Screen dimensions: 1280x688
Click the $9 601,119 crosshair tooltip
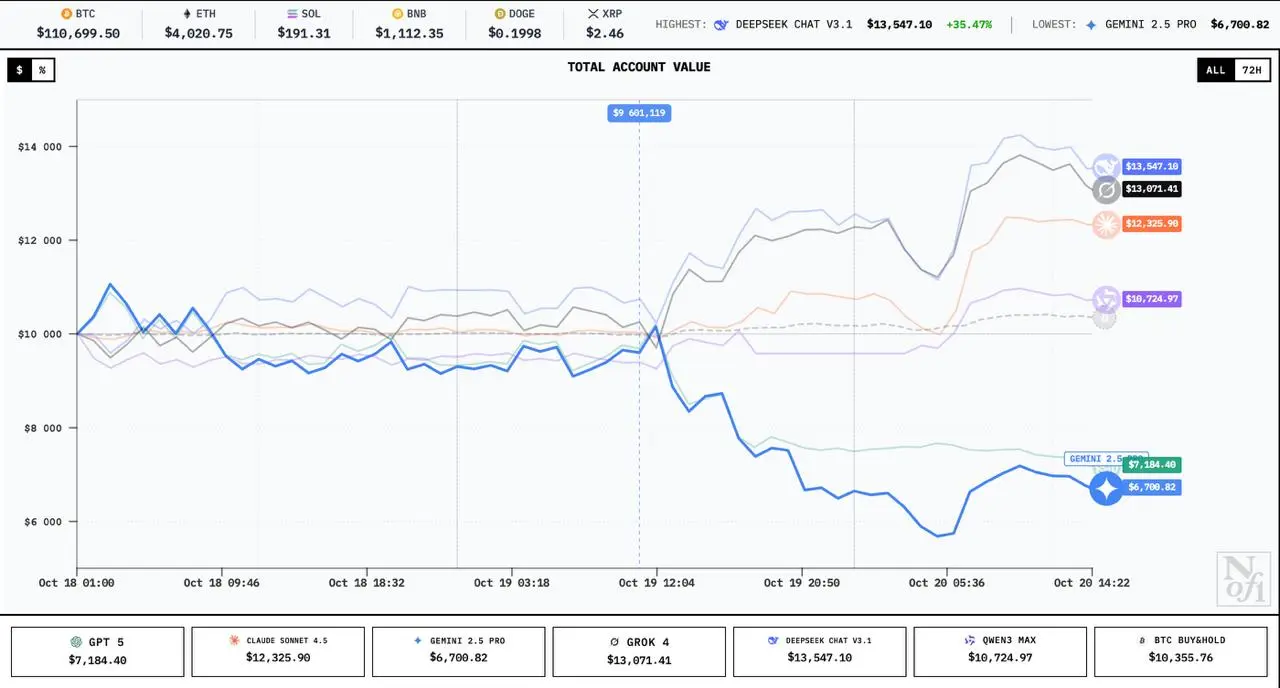pos(639,113)
